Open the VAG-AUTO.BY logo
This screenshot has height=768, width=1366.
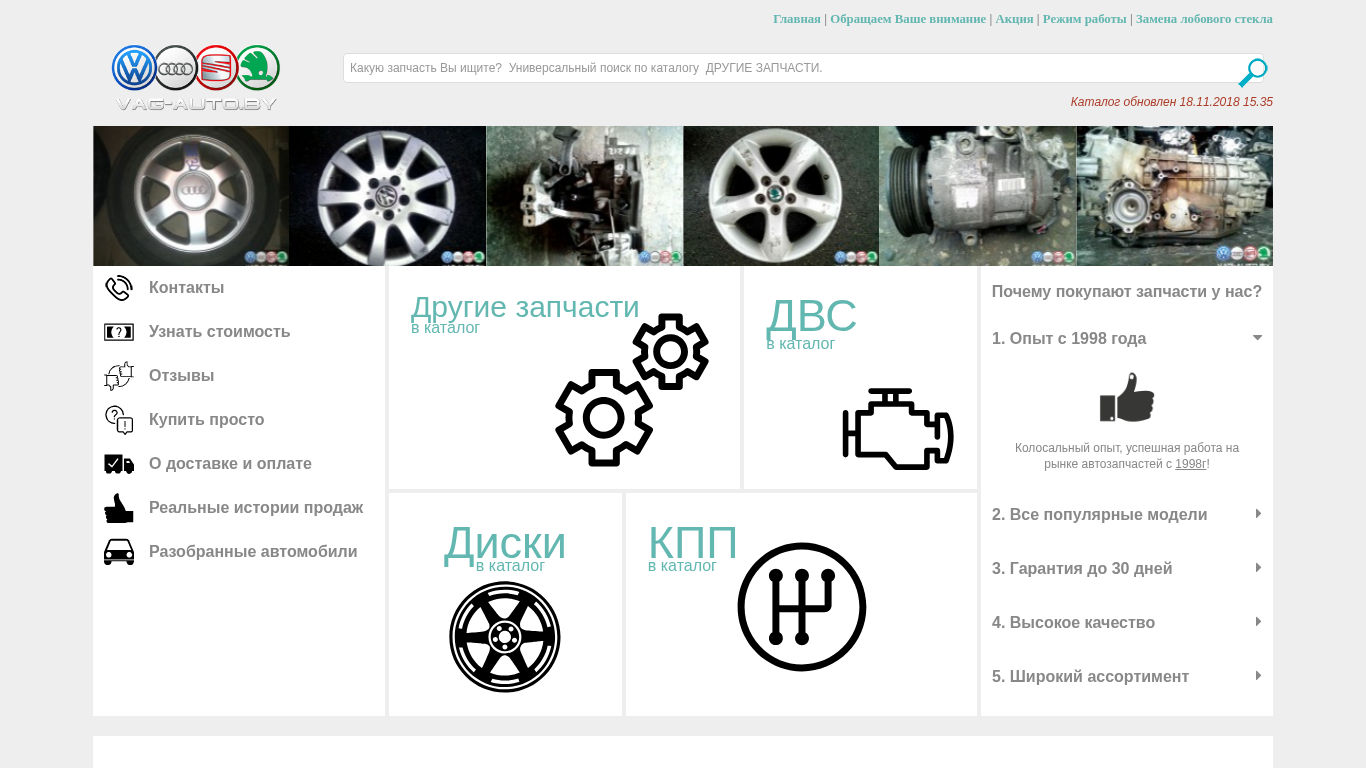pos(196,78)
